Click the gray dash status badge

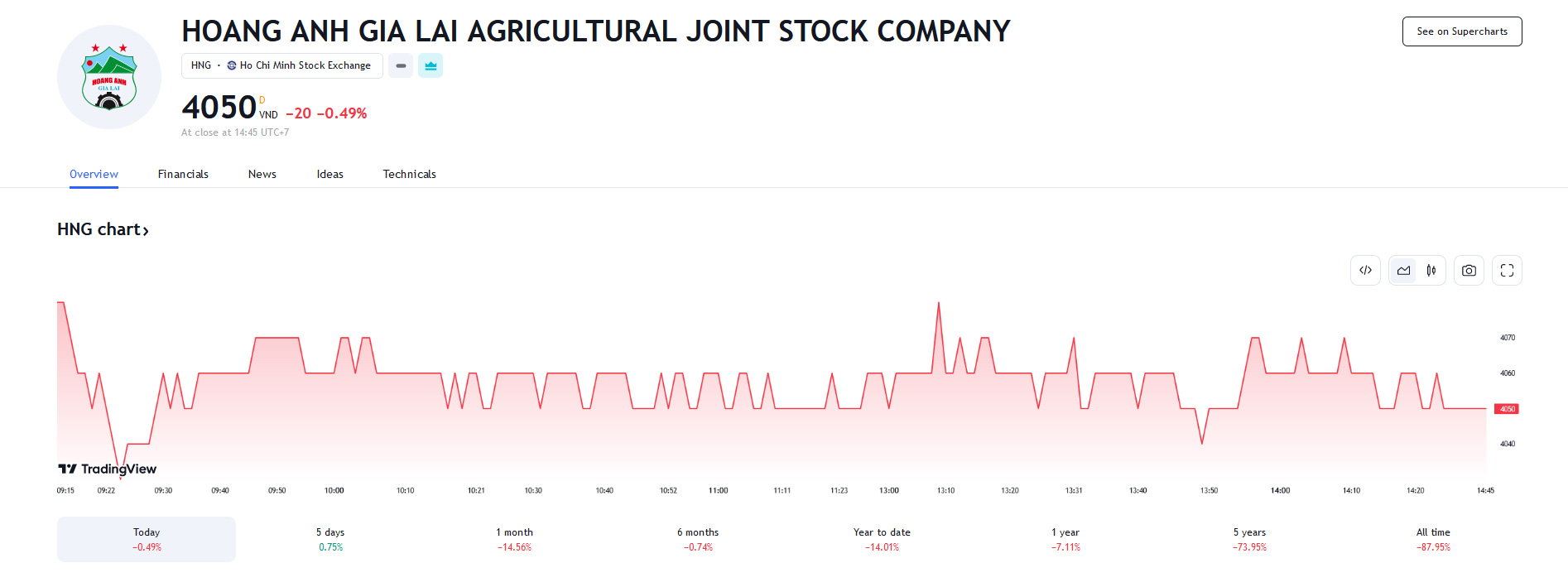coord(401,65)
